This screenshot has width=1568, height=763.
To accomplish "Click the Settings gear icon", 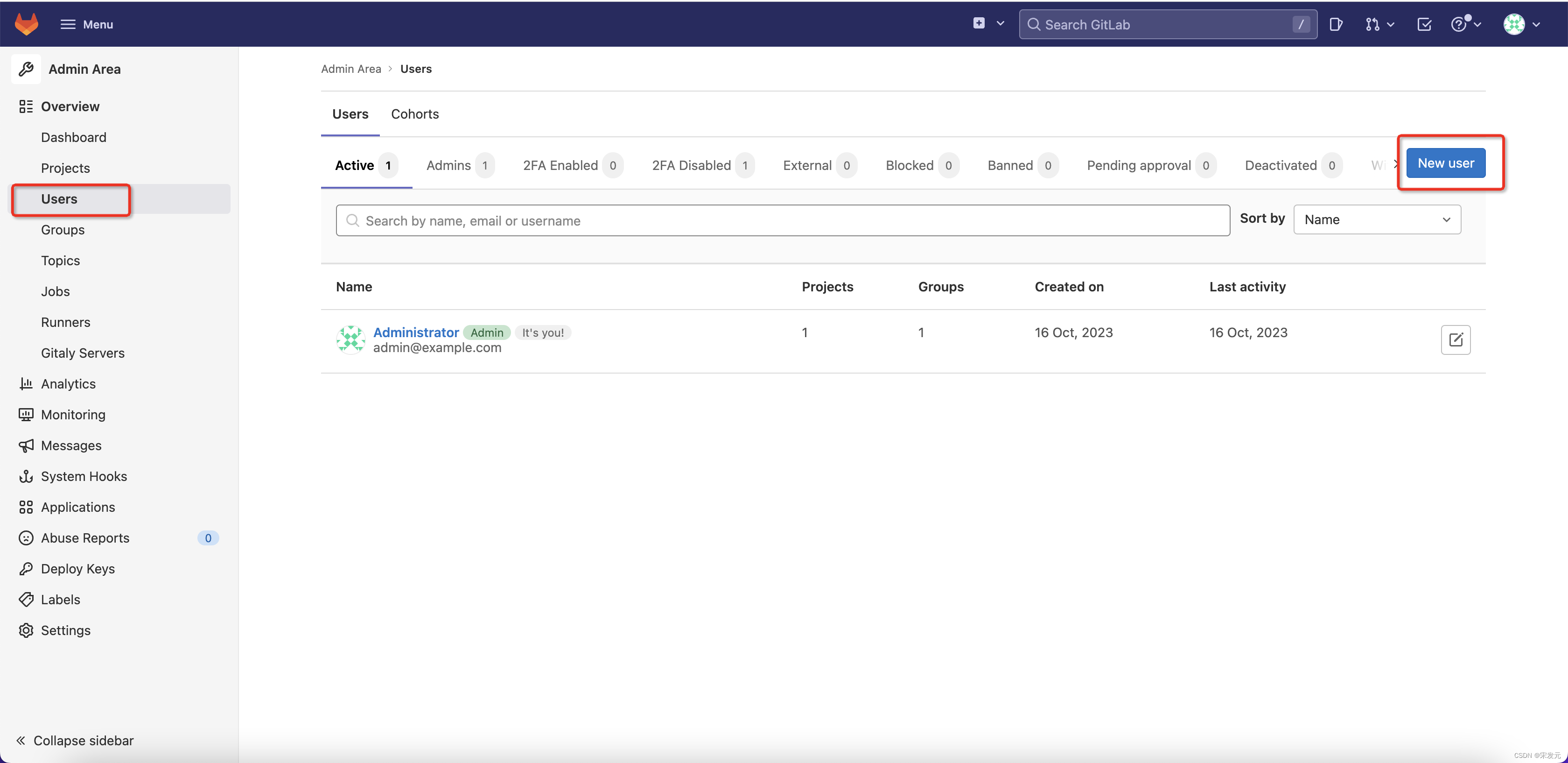I will click(26, 630).
